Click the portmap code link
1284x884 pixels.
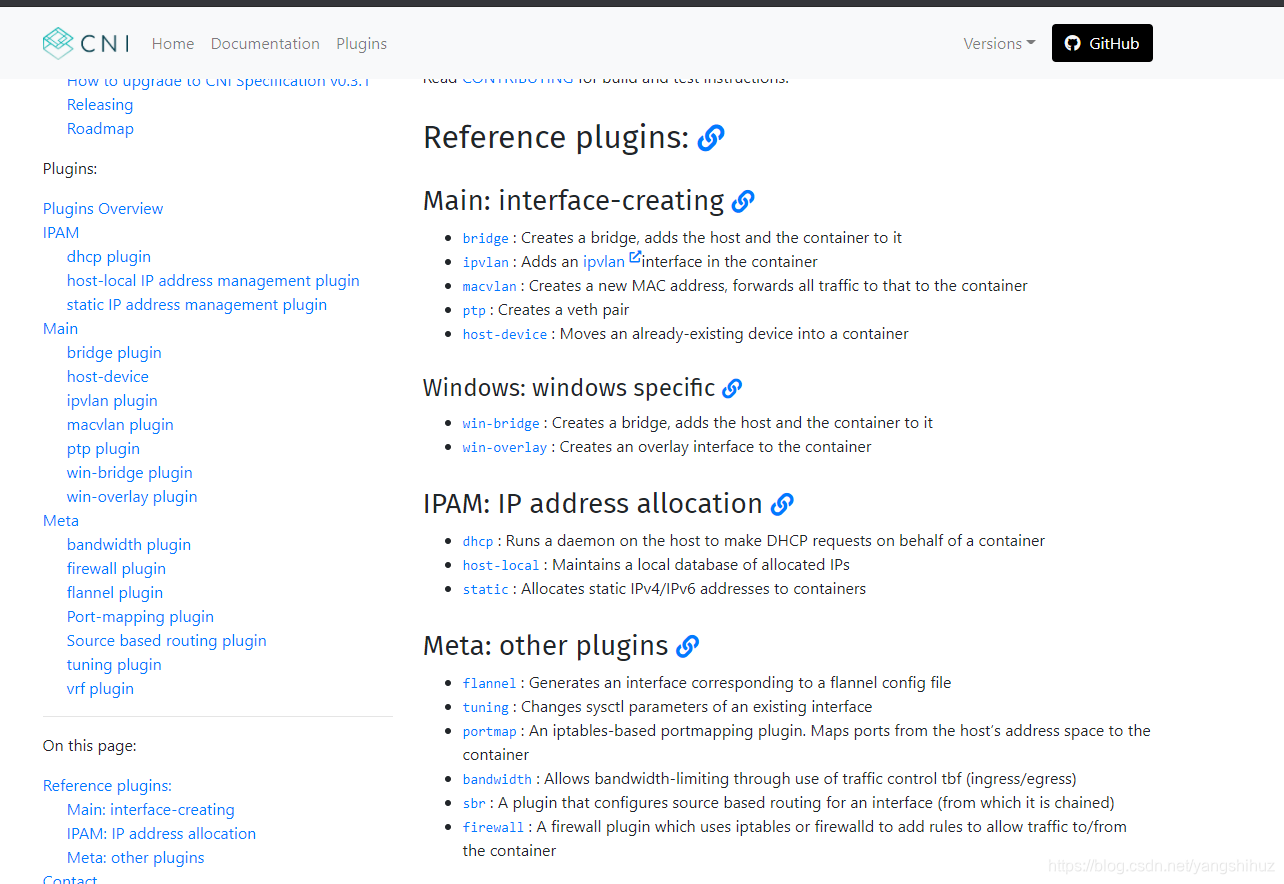pyautogui.click(x=490, y=731)
